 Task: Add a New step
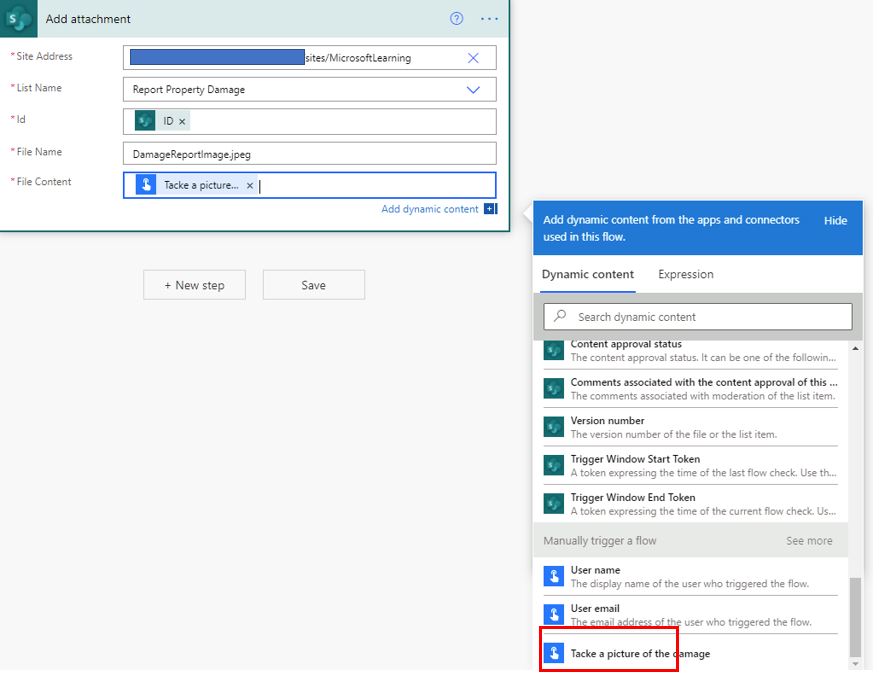click(x=194, y=285)
